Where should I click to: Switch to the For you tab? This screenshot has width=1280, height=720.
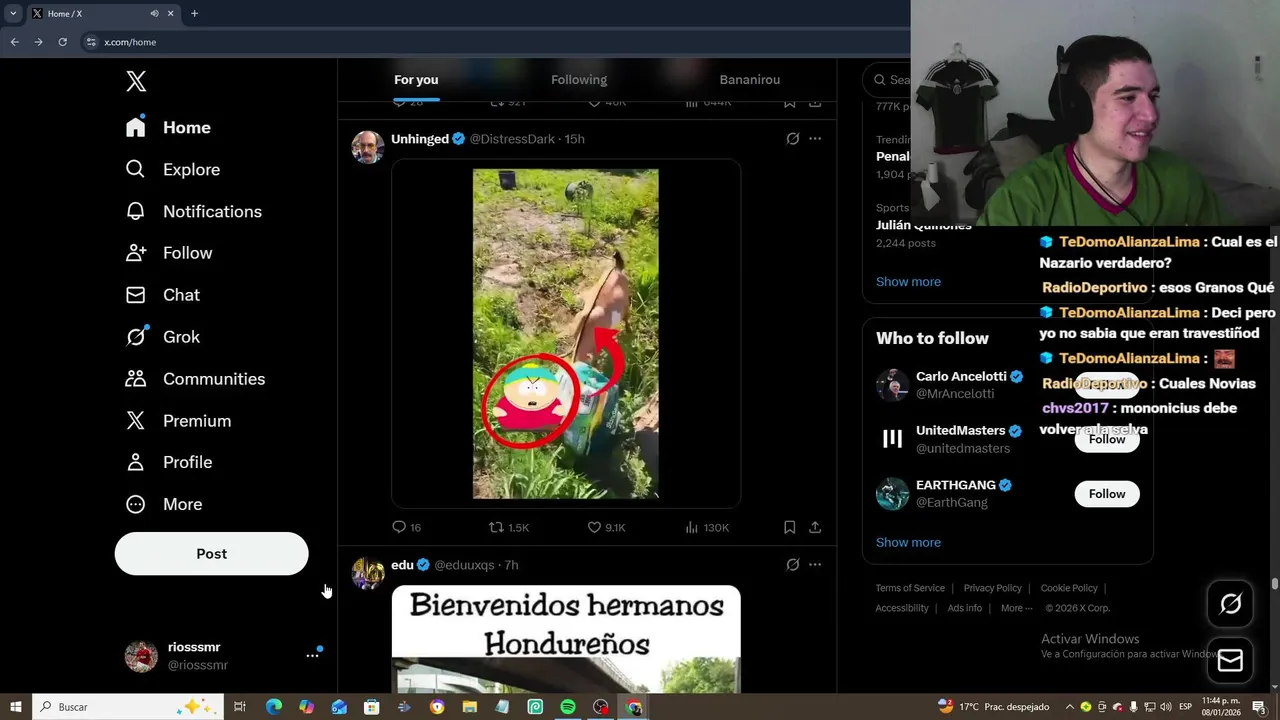(x=416, y=80)
